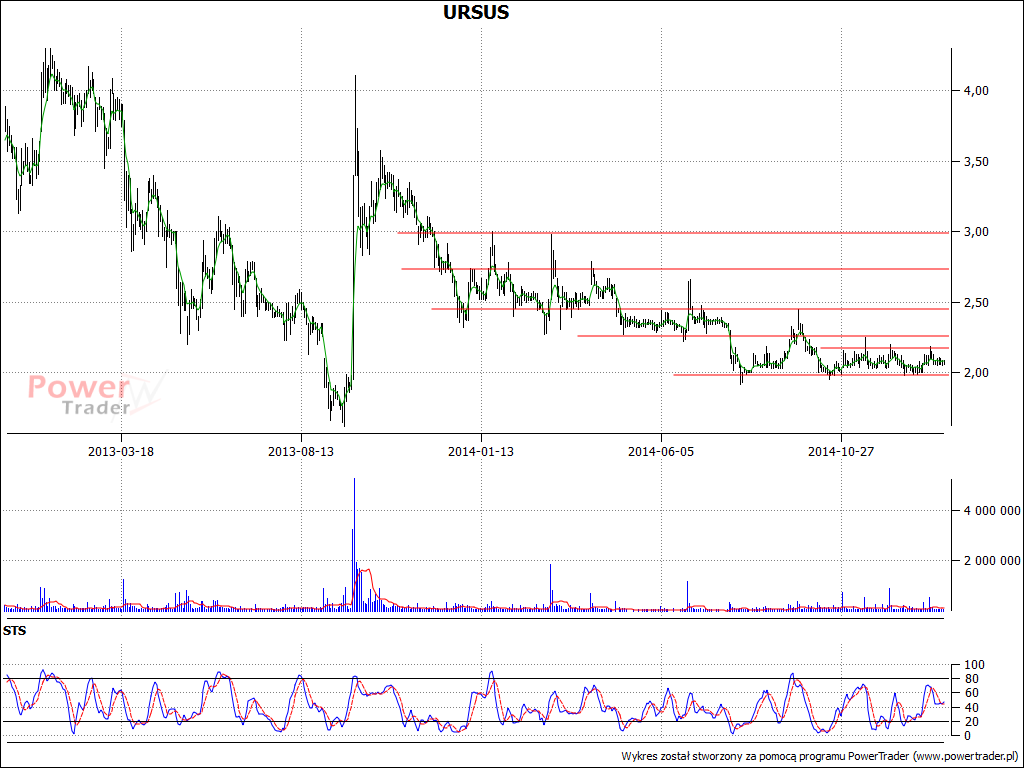Click the 80 stochastic axis label
The image size is (1024, 768).
(970, 679)
